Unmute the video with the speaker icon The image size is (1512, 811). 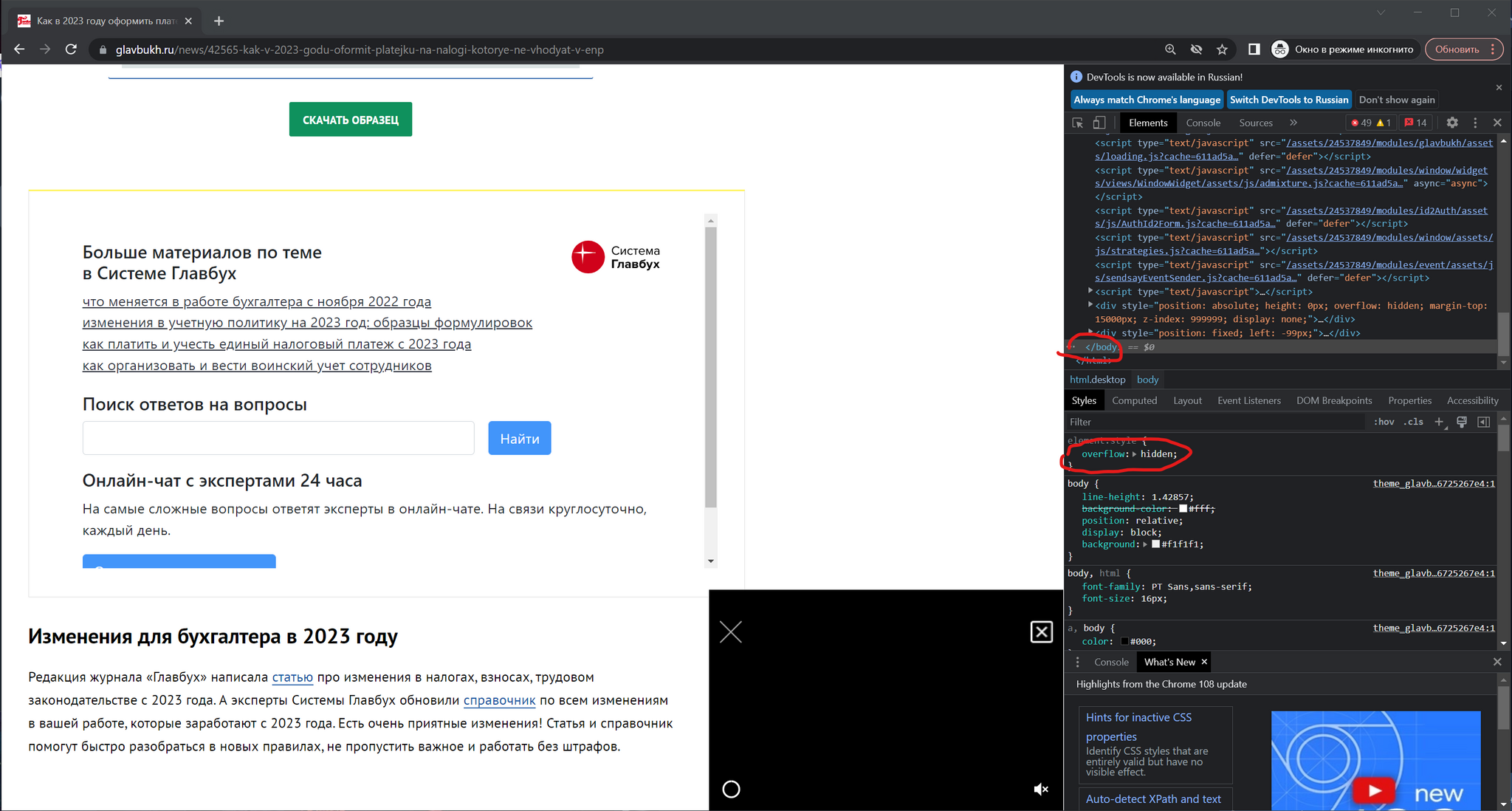click(1041, 790)
